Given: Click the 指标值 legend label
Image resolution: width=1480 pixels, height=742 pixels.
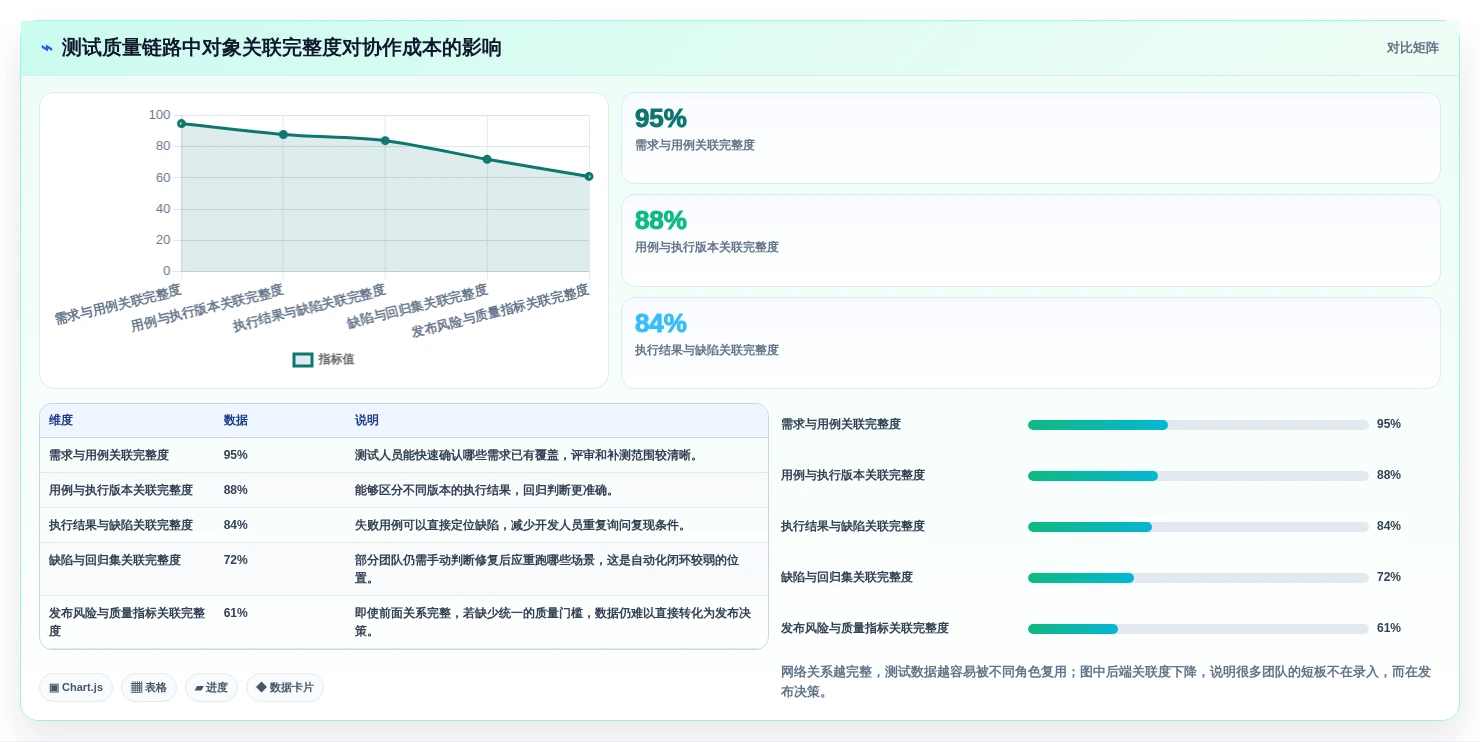Looking at the screenshot, I should click(x=336, y=360).
